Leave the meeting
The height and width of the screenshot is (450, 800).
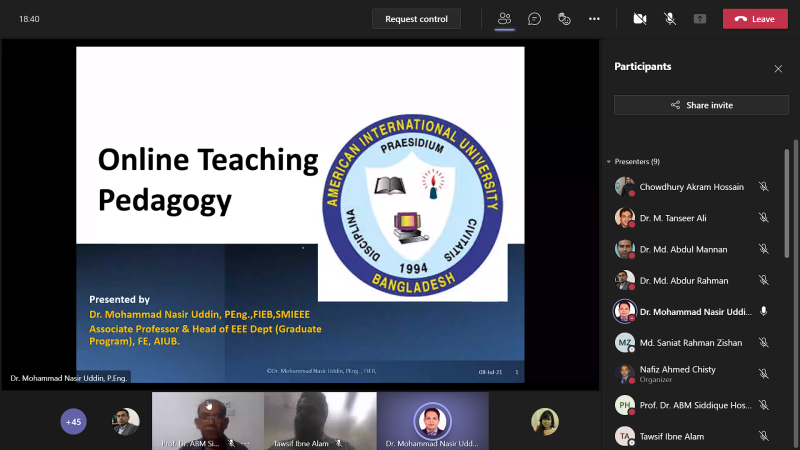pos(755,19)
